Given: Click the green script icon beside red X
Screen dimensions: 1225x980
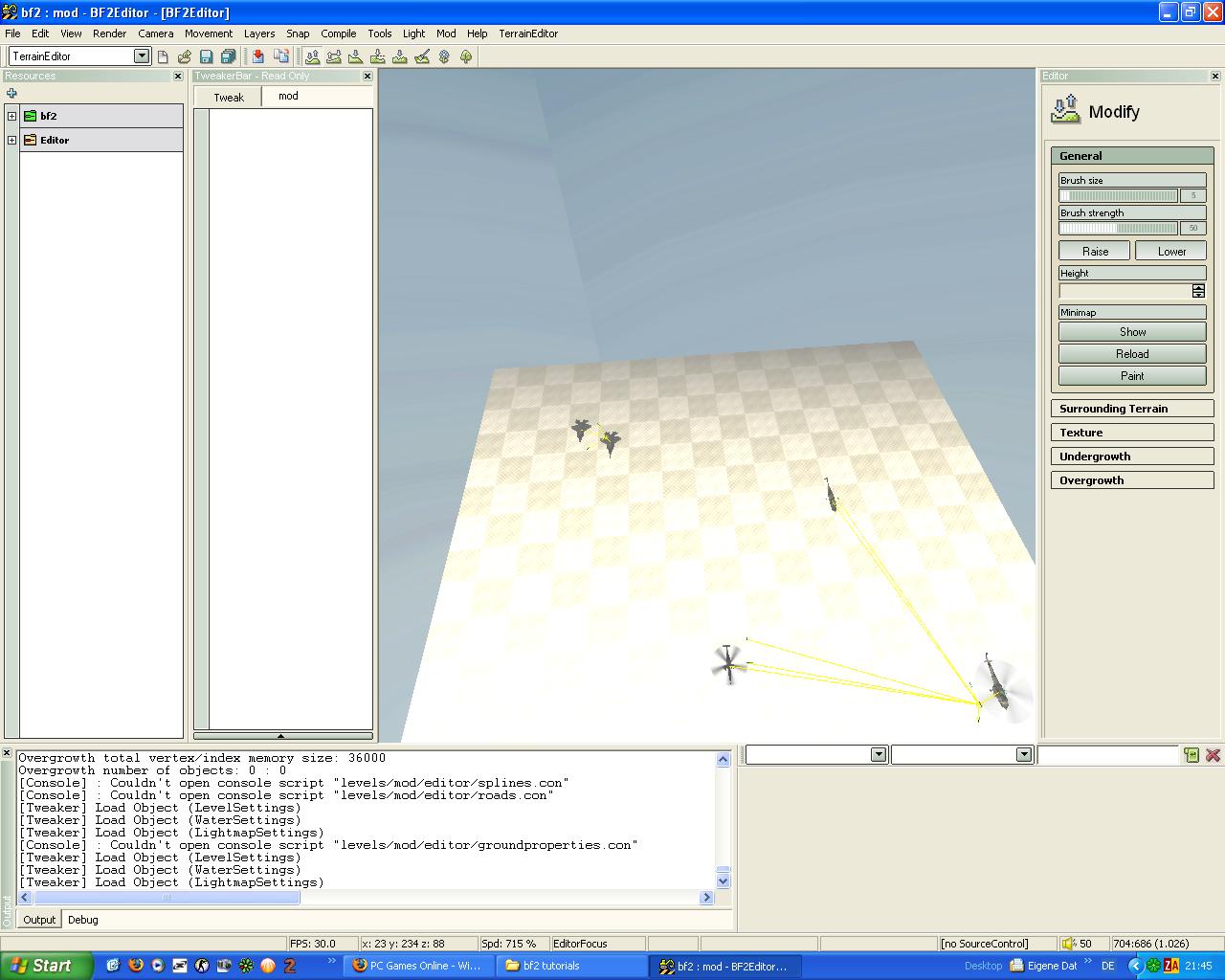Looking at the screenshot, I should [1192, 755].
